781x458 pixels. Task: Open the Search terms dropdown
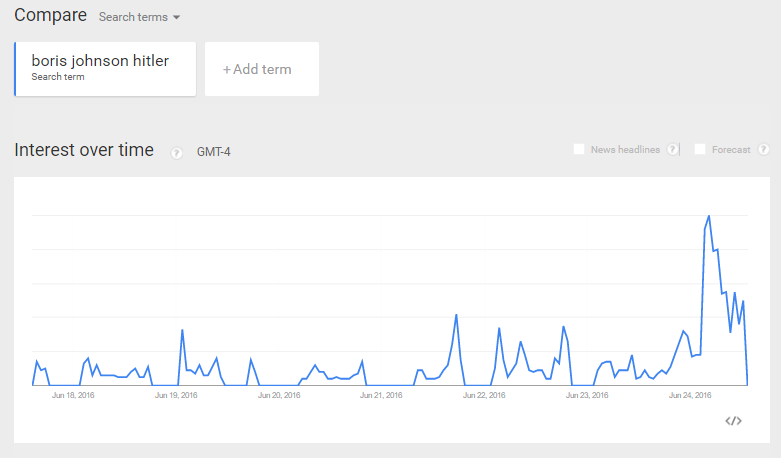[x=139, y=17]
